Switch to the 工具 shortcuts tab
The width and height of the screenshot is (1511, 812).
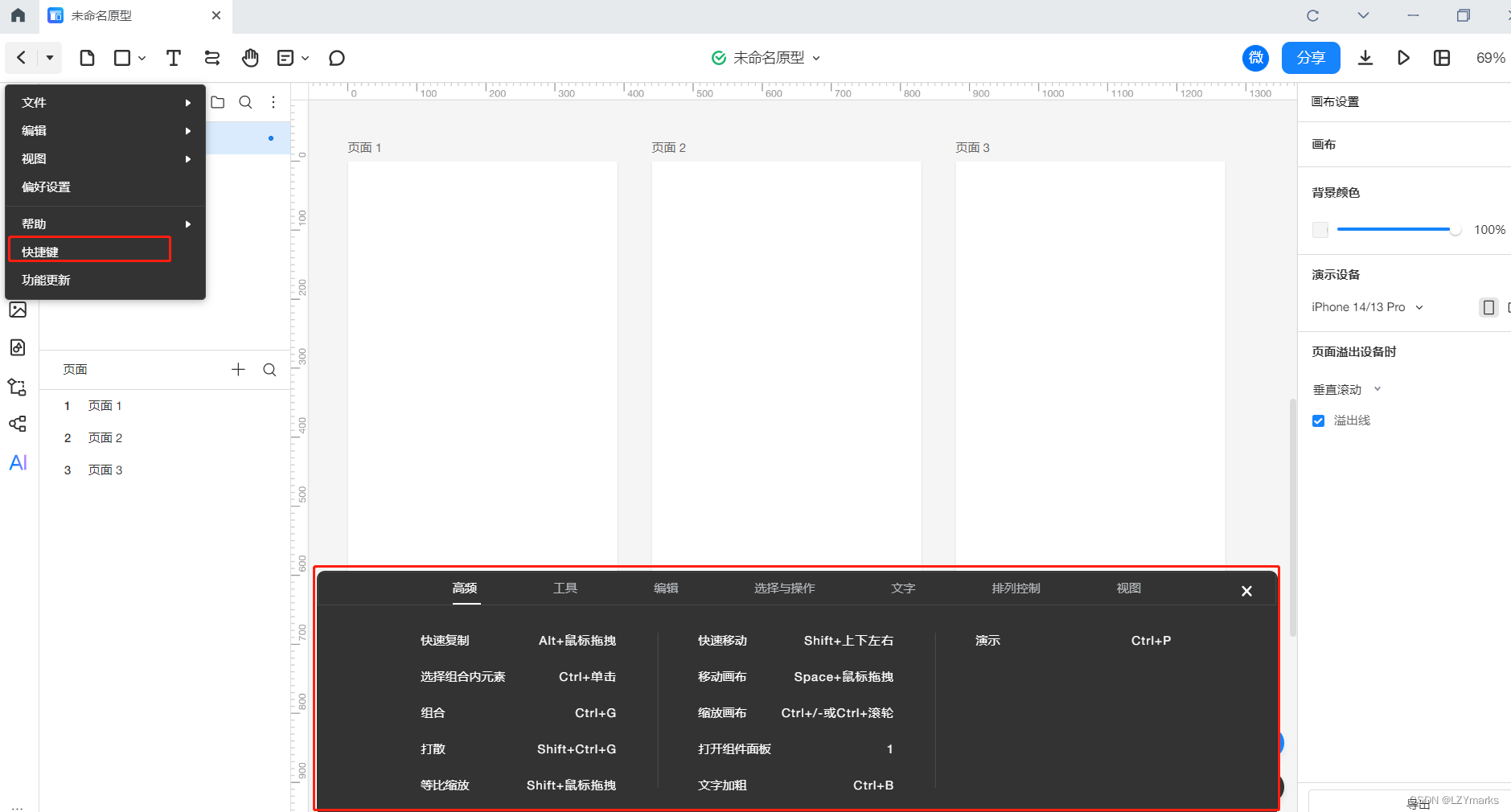pos(565,588)
